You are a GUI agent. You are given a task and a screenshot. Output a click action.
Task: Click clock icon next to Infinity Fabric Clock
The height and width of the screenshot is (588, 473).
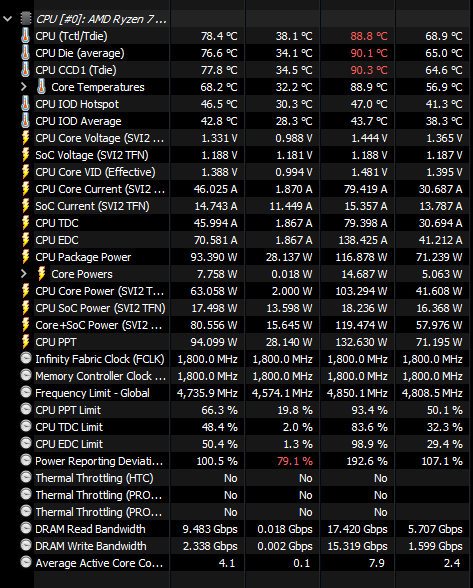click(x=26, y=358)
